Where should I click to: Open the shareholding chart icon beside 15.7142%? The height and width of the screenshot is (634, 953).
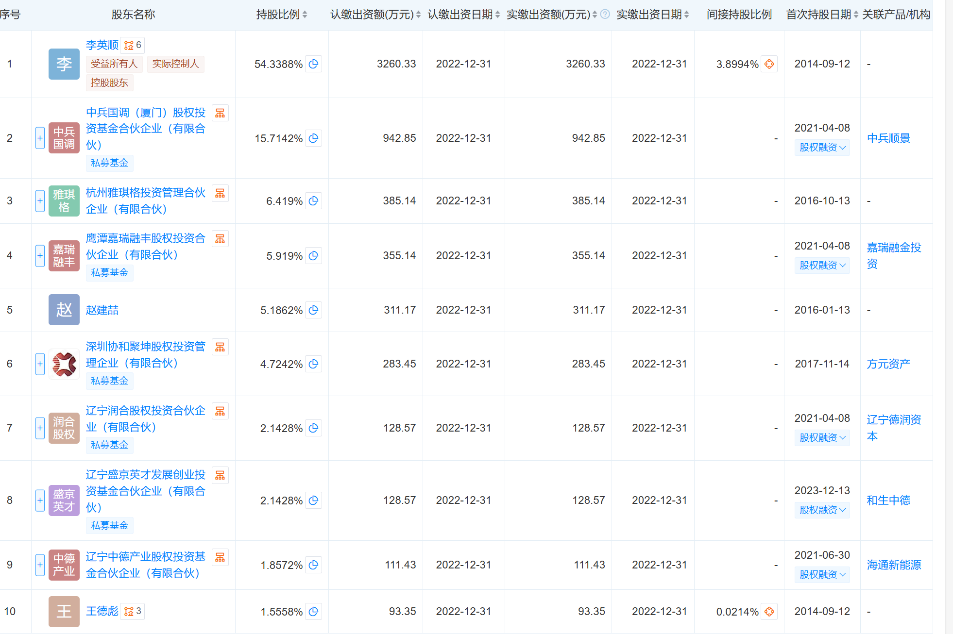point(313,139)
